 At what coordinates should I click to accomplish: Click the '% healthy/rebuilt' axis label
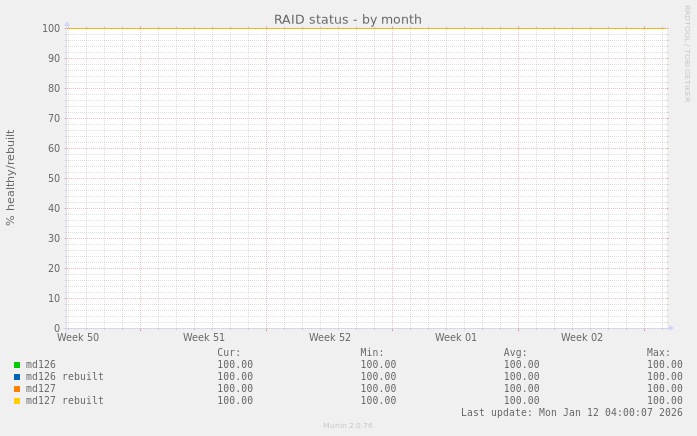point(10,178)
